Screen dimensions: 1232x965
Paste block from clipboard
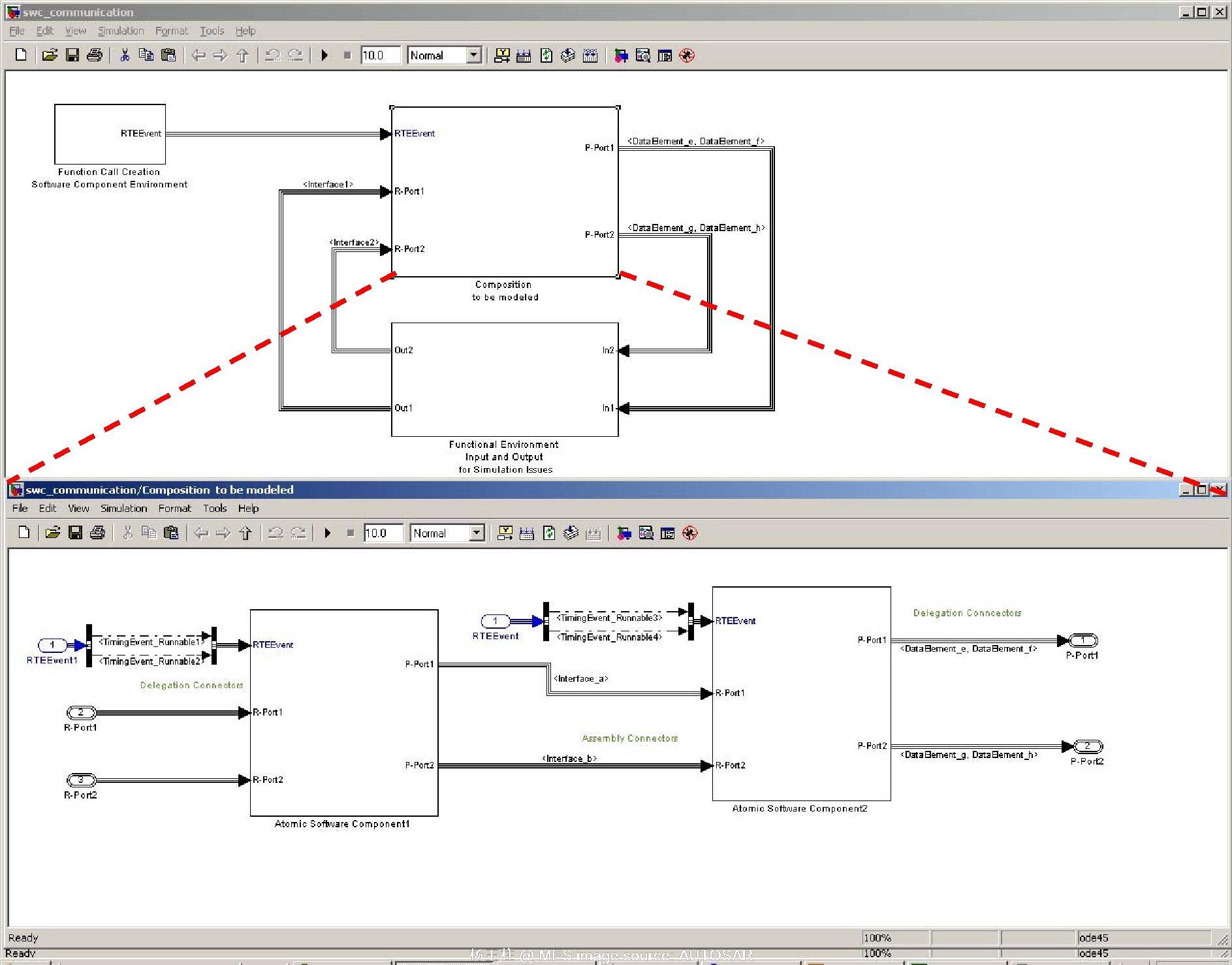pos(168,55)
